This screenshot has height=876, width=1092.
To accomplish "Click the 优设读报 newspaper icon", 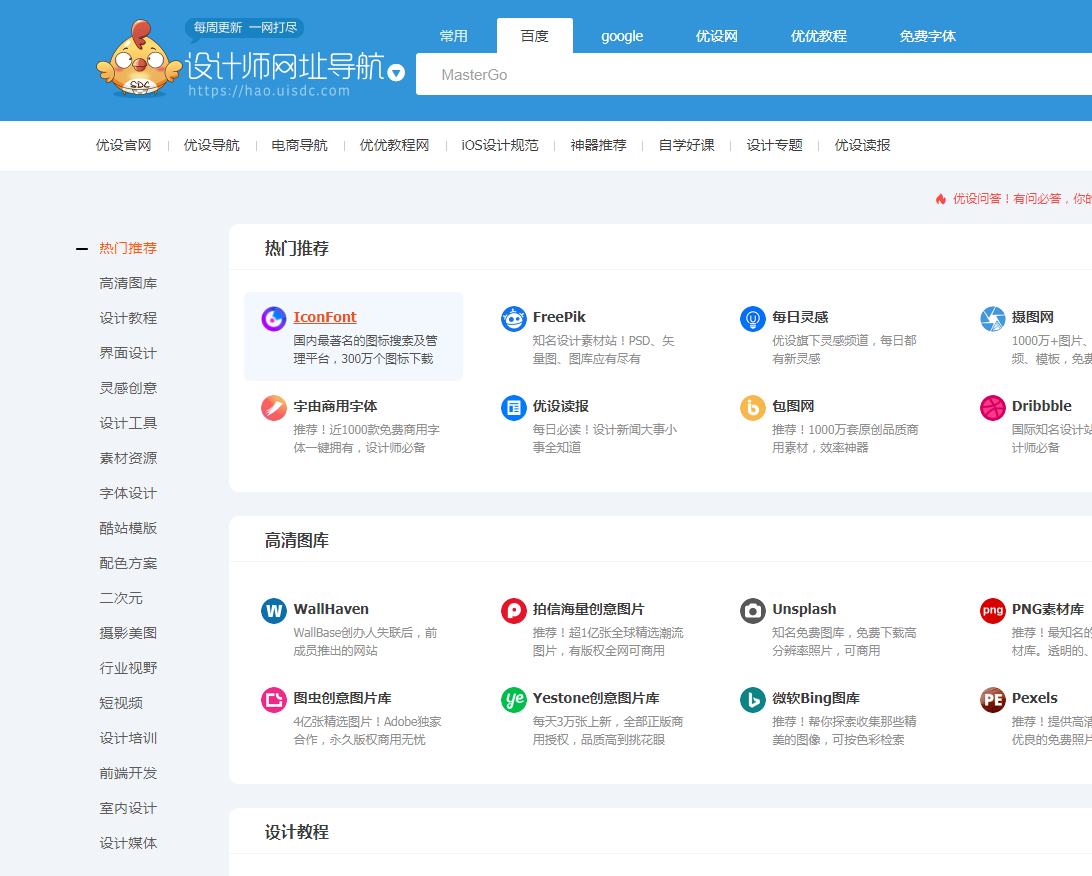I will tap(514, 408).
